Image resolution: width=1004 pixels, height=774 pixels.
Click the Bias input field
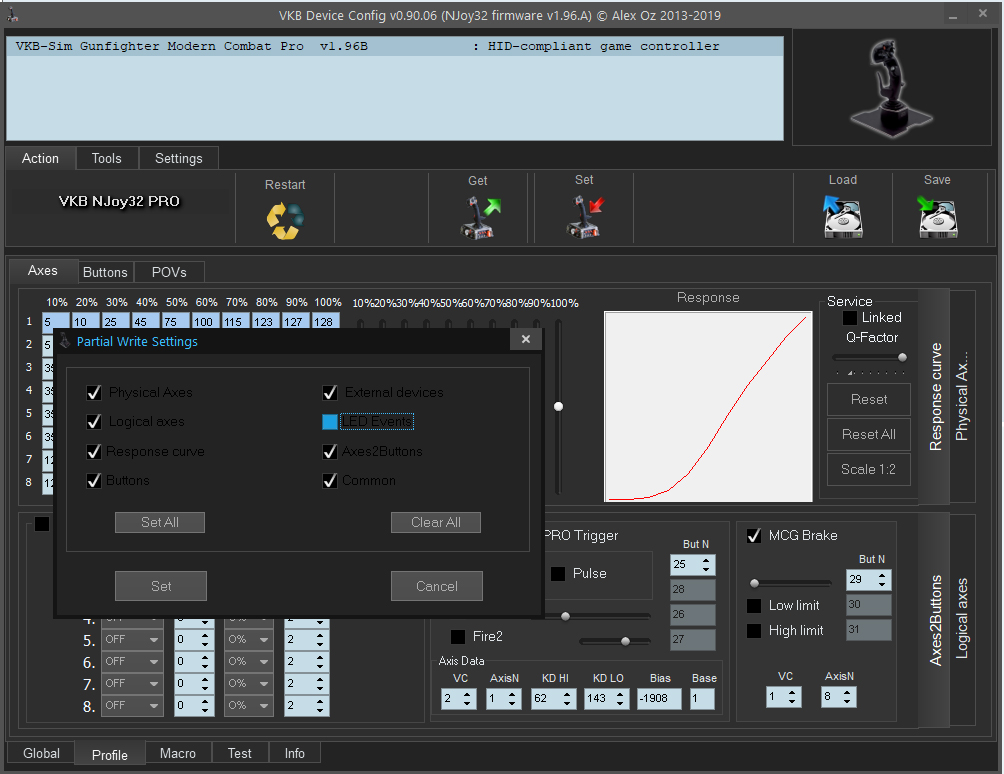[660, 699]
